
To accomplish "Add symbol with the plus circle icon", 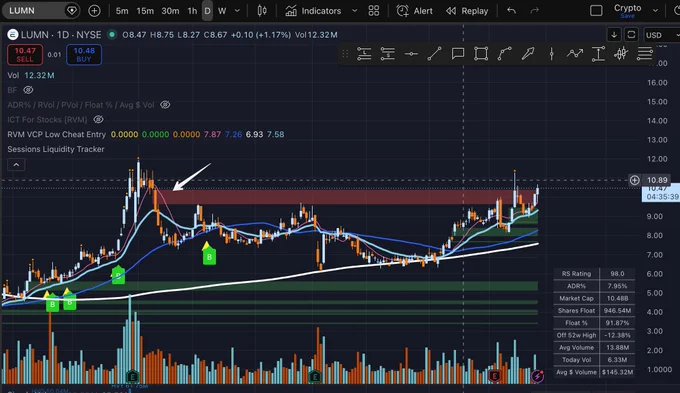I will coord(94,11).
